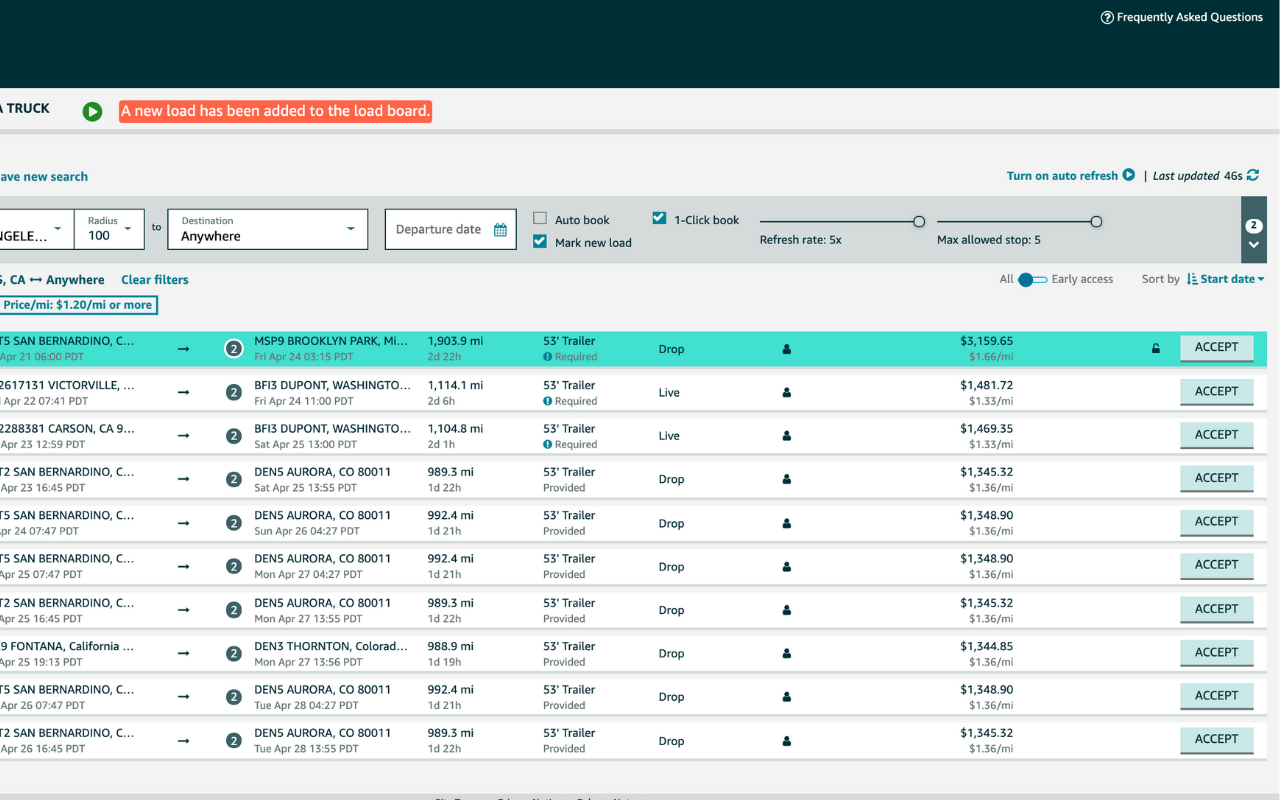Image resolution: width=1280 pixels, height=800 pixels.
Task: Click driver icon on $1,469.35 row
Action: [787, 436]
